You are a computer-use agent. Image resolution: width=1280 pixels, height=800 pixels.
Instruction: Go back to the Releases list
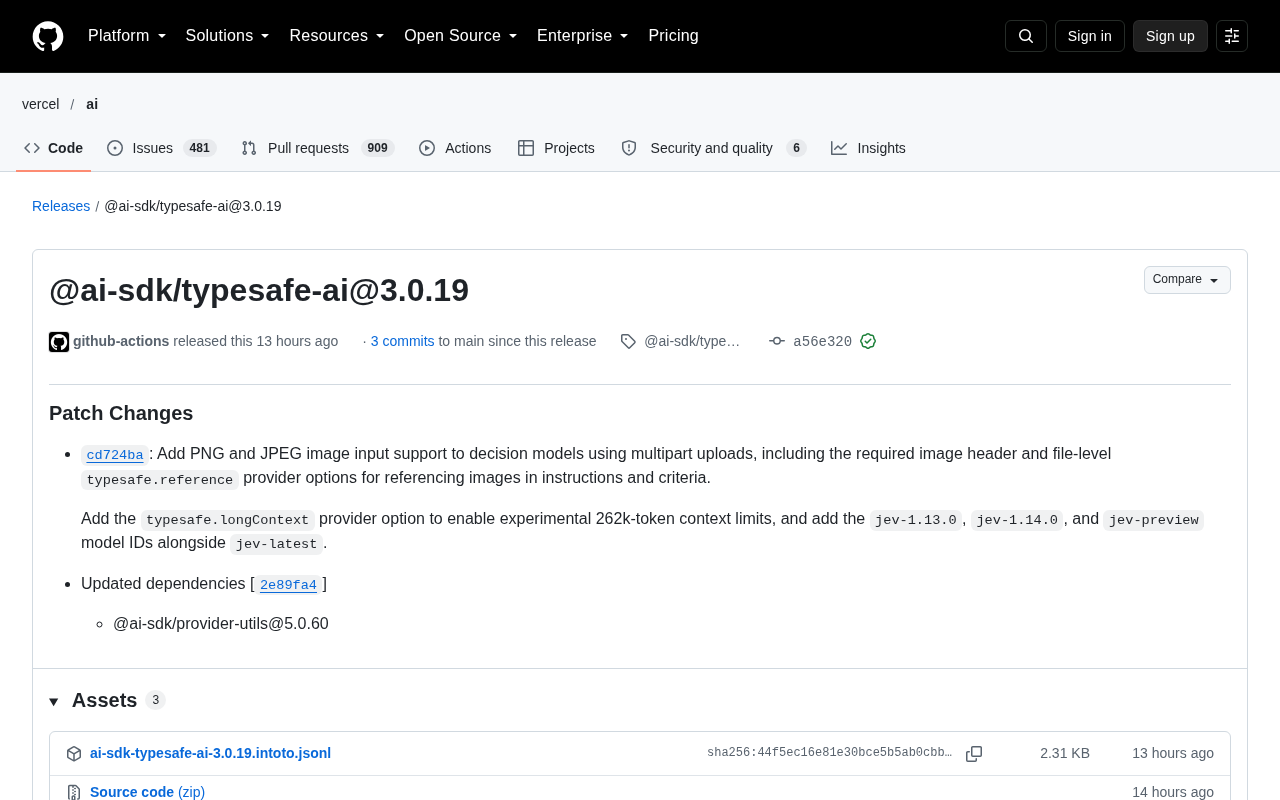pyautogui.click(x=61, y=206)
